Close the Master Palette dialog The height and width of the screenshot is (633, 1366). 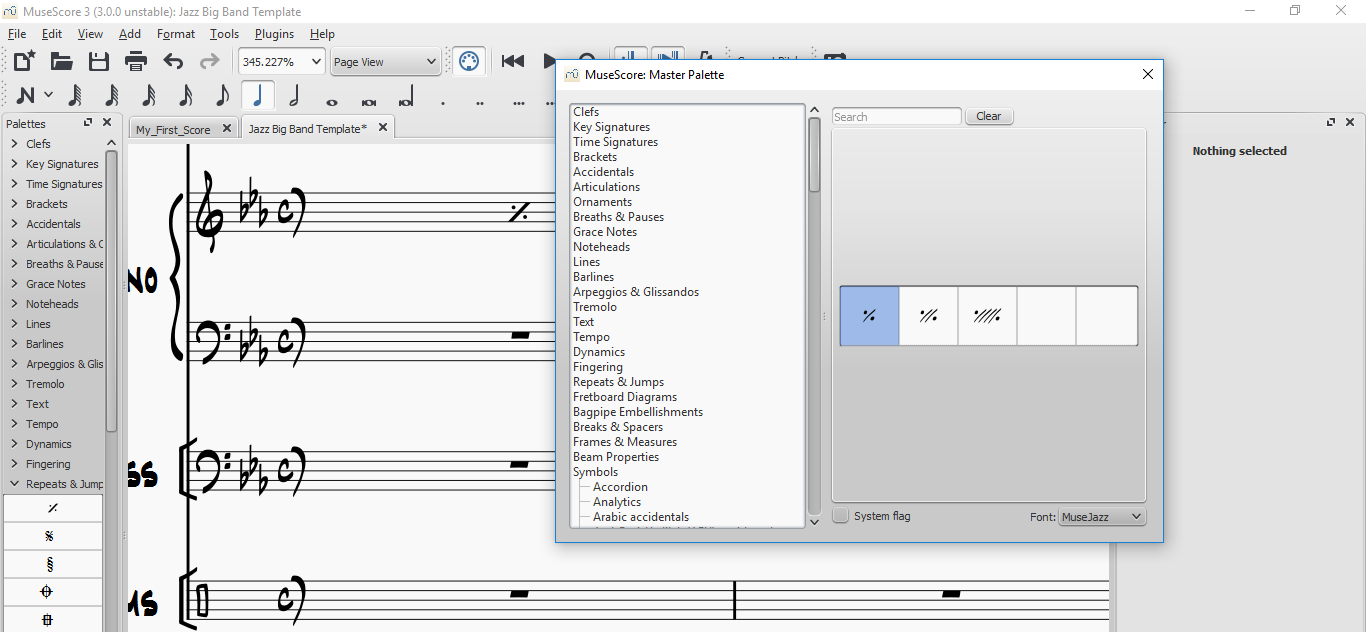point(1148,74)
